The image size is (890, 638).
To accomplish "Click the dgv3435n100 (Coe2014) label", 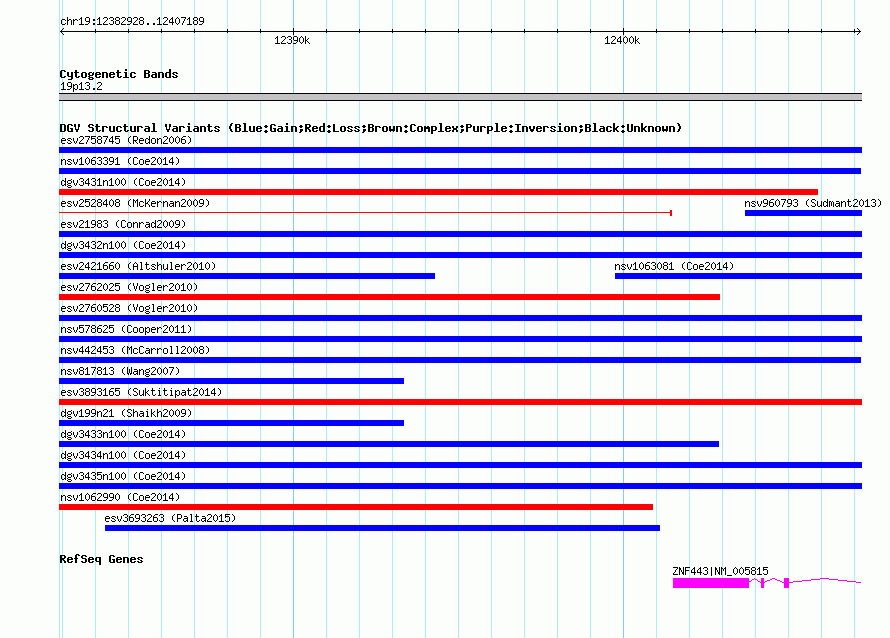I will [x=123, y=476].
